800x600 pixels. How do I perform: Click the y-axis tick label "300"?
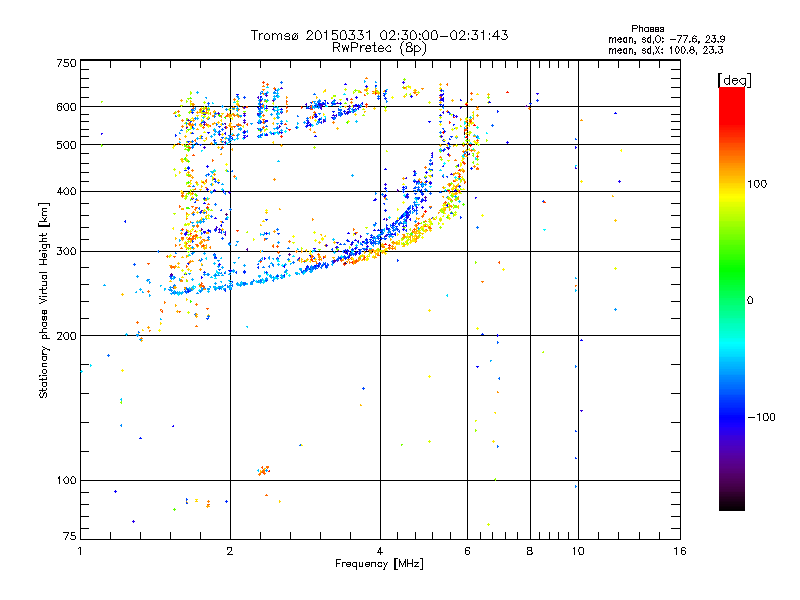(x=66, y=252)
